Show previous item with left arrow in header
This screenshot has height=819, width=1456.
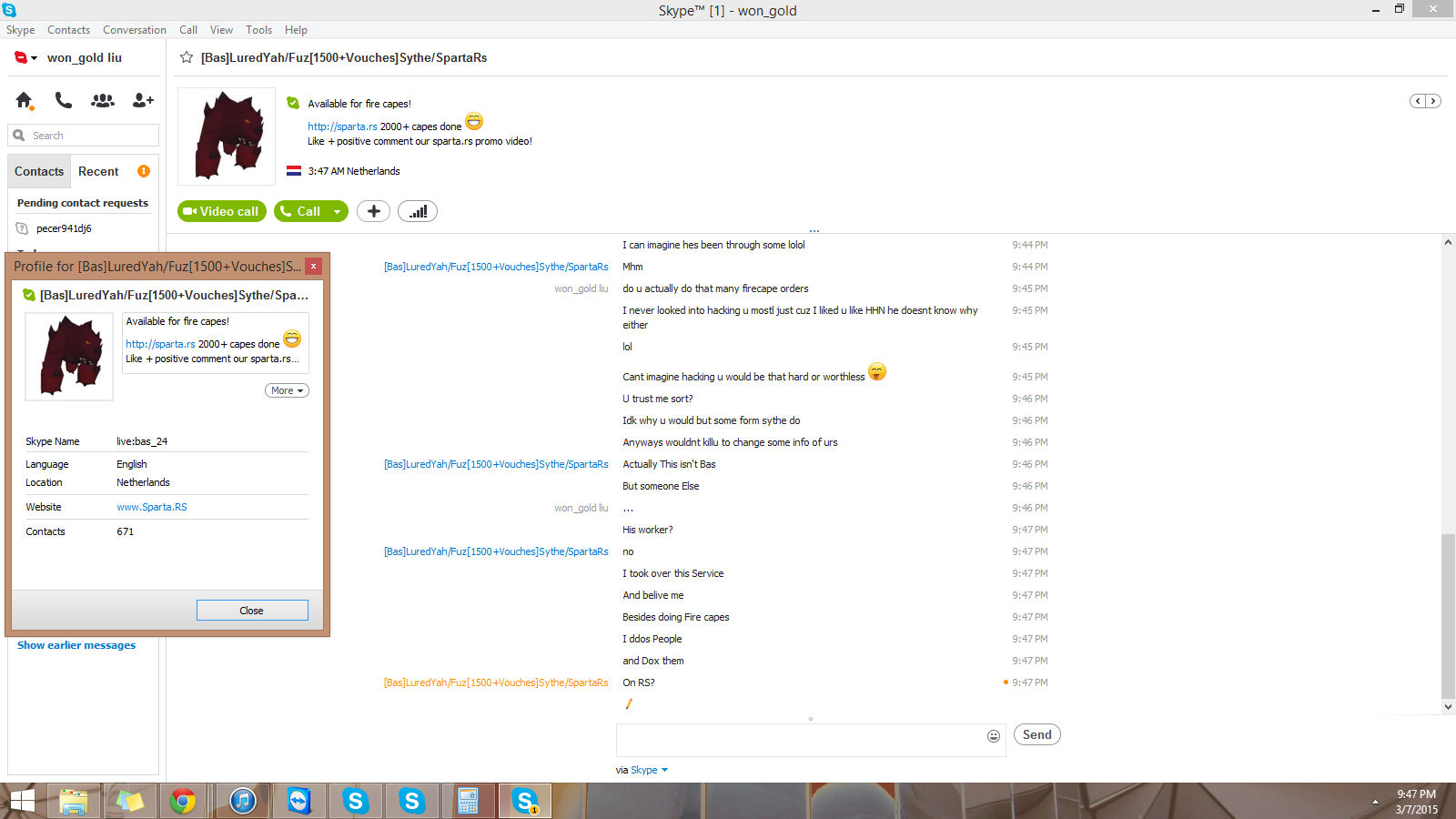pyautogui.click(x=1418, y=101)
